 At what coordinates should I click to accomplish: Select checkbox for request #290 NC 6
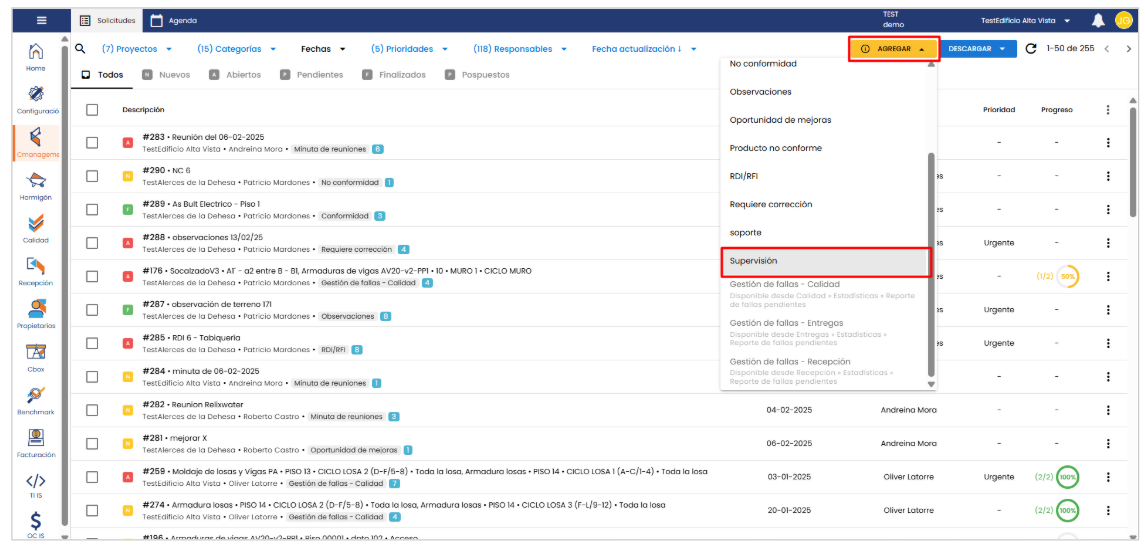coord(92,176)
